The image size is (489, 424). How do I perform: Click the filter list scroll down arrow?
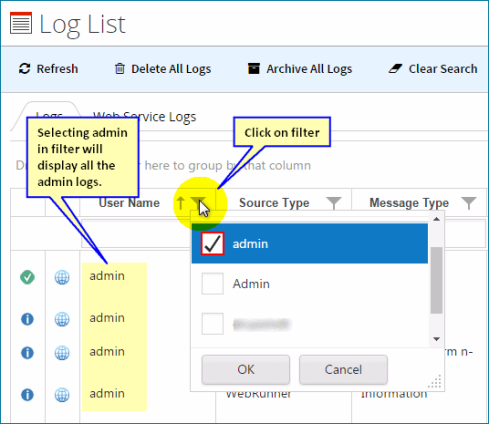click(x=436, y=339)
